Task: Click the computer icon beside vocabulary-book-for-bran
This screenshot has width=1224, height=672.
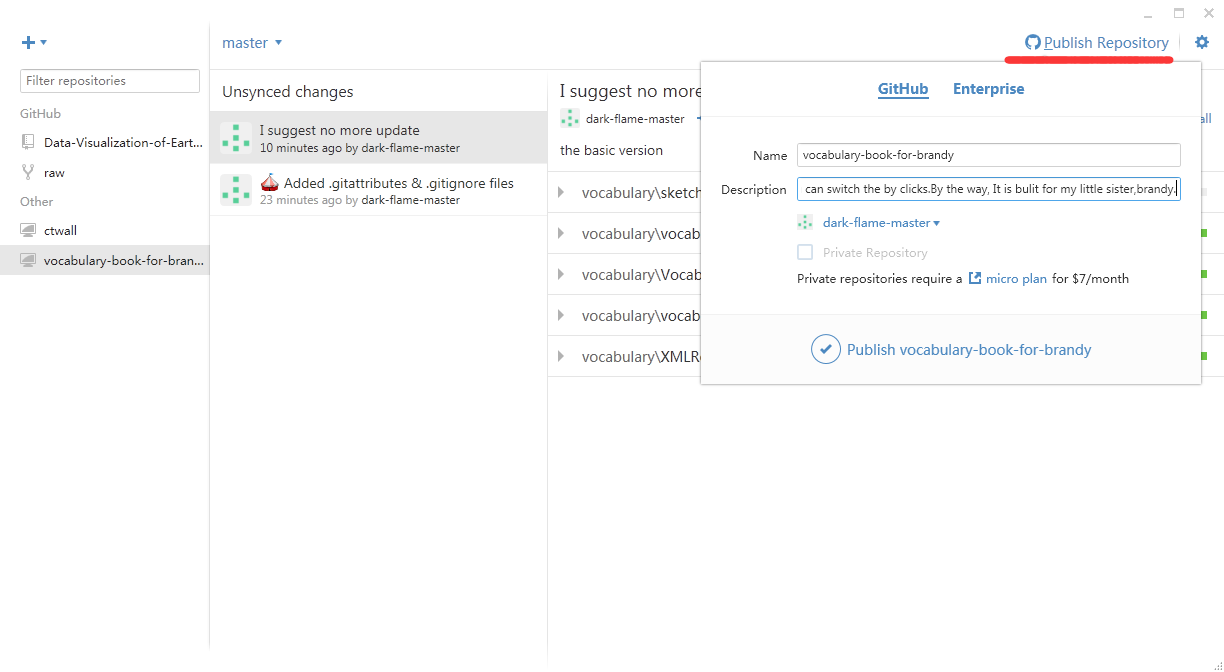Action: tap(28, 260)
